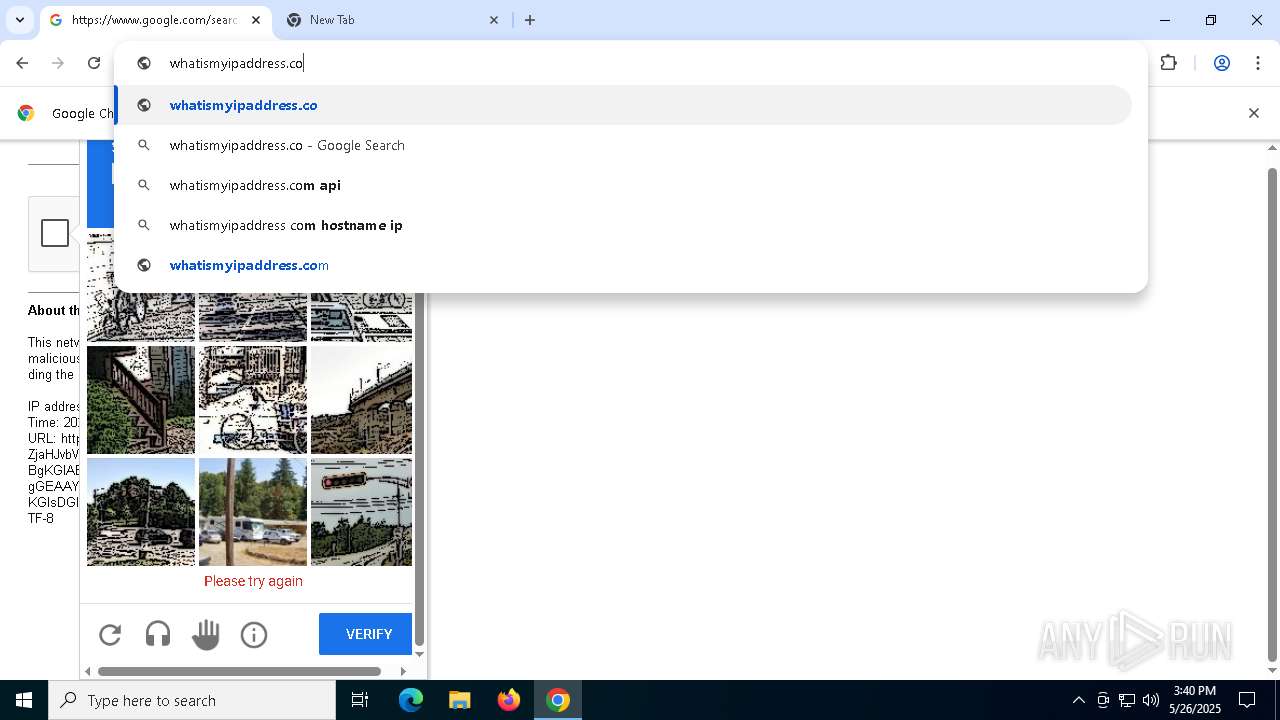Click the left arrow of horizontal scrollbar
Viewport: 1280px width, 720px height.
(88, 671)
